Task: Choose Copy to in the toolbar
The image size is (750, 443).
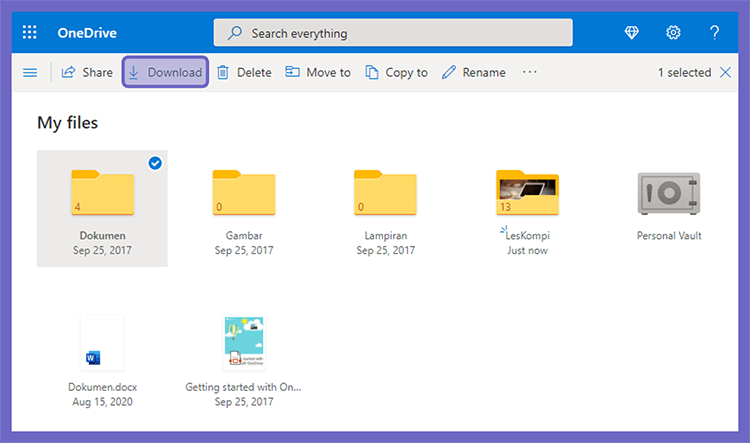Action: [x=397, y=72]
